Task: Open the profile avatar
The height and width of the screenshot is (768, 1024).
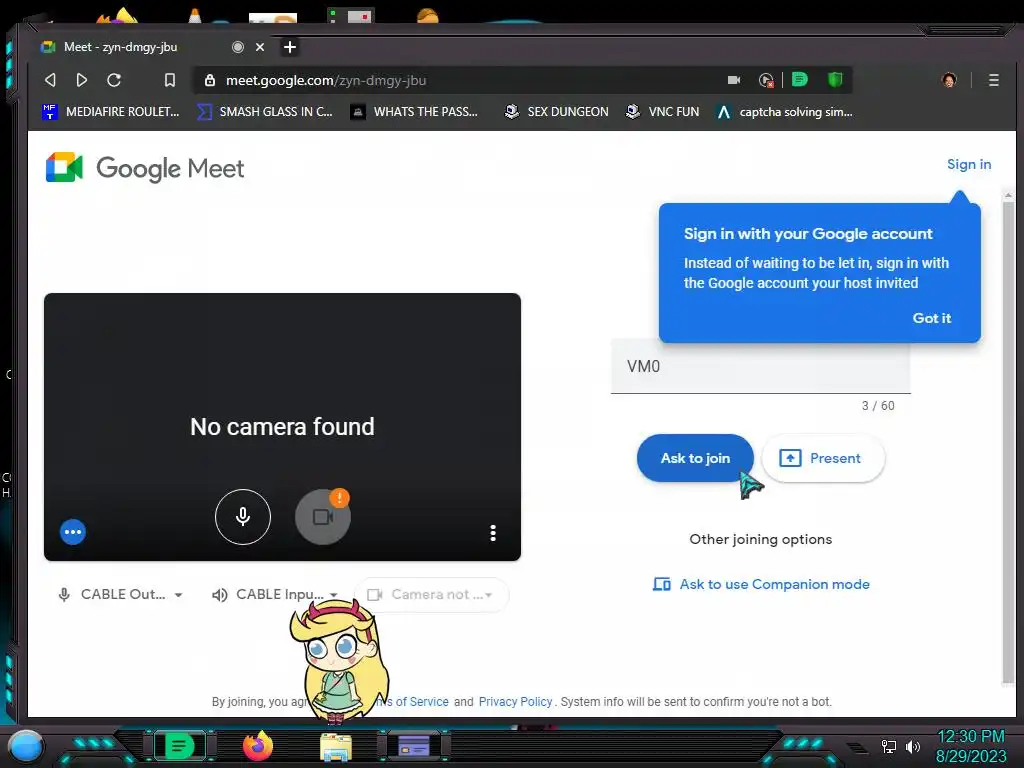Action: point(949,80)
